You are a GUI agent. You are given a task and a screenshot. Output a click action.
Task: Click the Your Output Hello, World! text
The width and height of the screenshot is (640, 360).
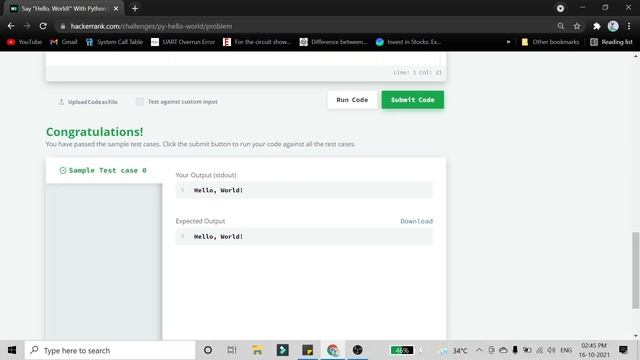218,190
